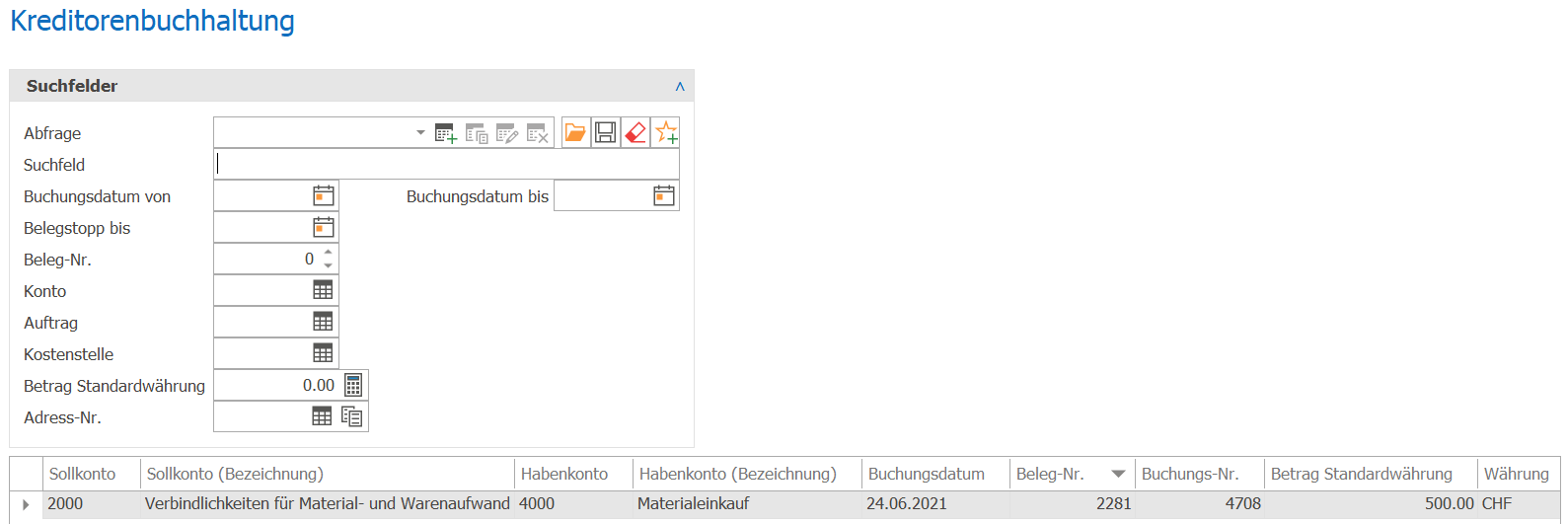Sort by Buchungs-Nr. column header
Viewport: 1568px width, 524px height.
pyautogui.click(x=1199, y=474)
